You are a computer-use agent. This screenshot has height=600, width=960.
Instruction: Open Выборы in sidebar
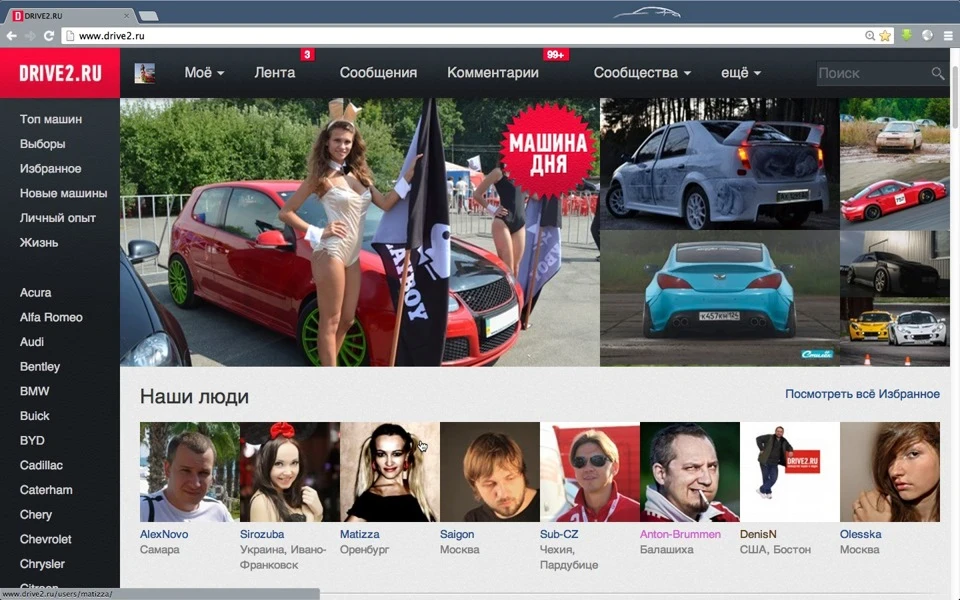(x=42, y=144)
